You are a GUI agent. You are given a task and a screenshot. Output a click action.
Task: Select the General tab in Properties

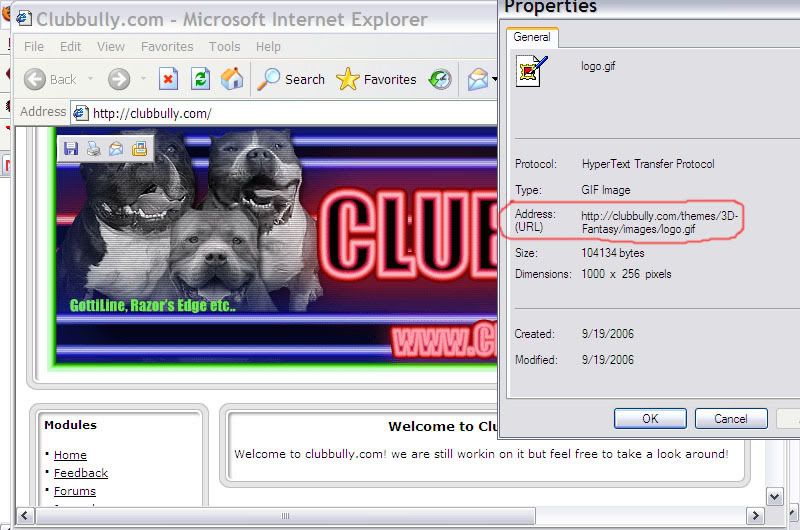click(x=532, y=37)
